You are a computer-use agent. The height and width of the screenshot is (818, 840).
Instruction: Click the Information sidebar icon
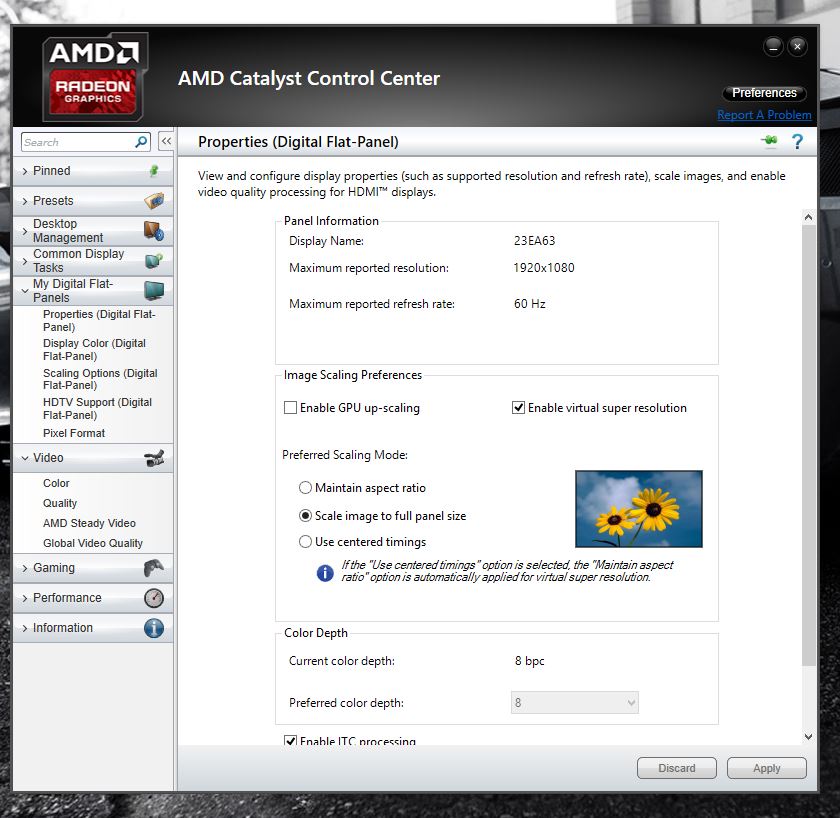[154, 628]
